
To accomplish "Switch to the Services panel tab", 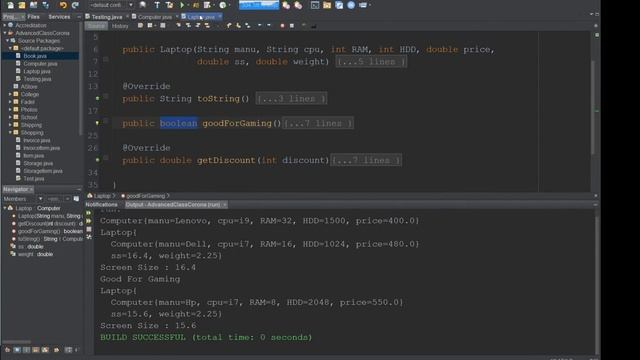I will tap(59, 17).
